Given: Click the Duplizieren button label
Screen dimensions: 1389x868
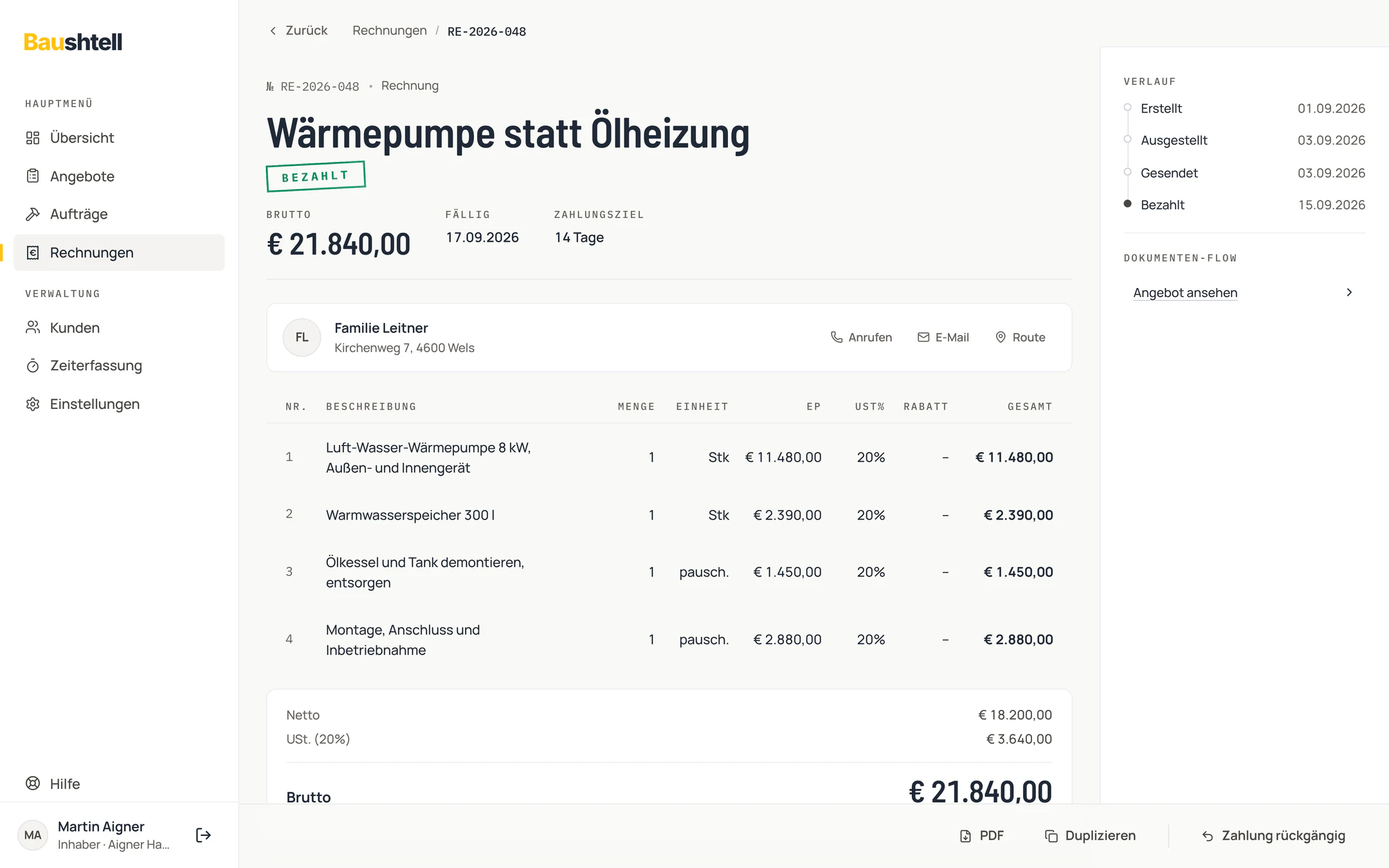Looking at the screenshot, I should pos(1100,836).
